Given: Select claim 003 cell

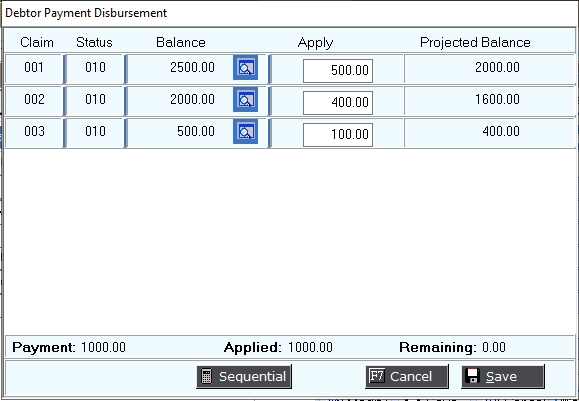Looking at the screenshot, I should (x=34, y=132).
